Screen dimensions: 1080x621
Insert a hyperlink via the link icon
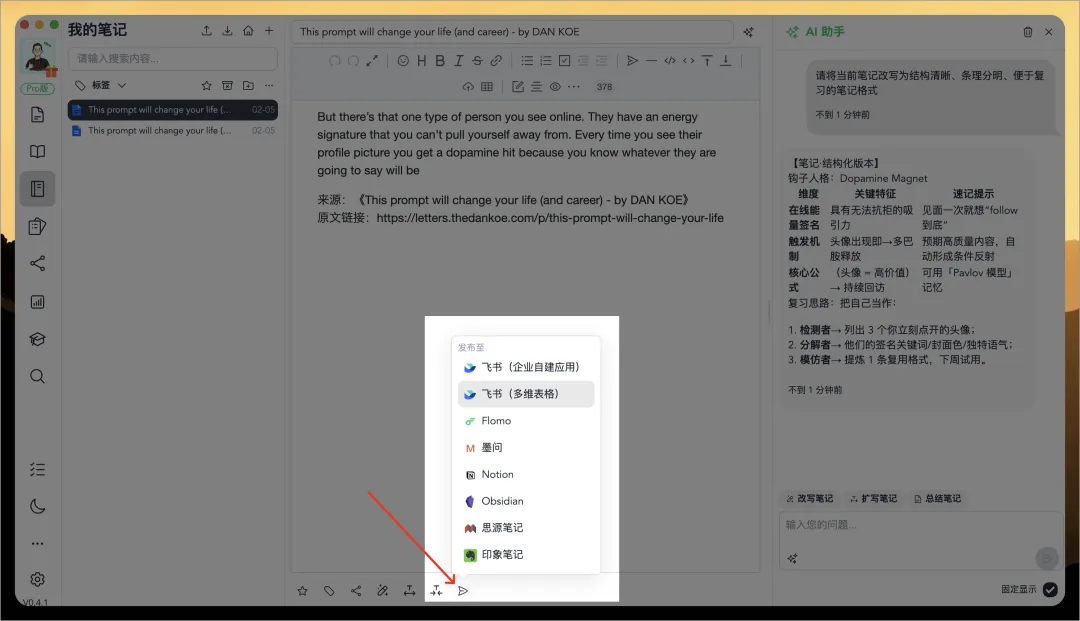(x=496, y=61)
